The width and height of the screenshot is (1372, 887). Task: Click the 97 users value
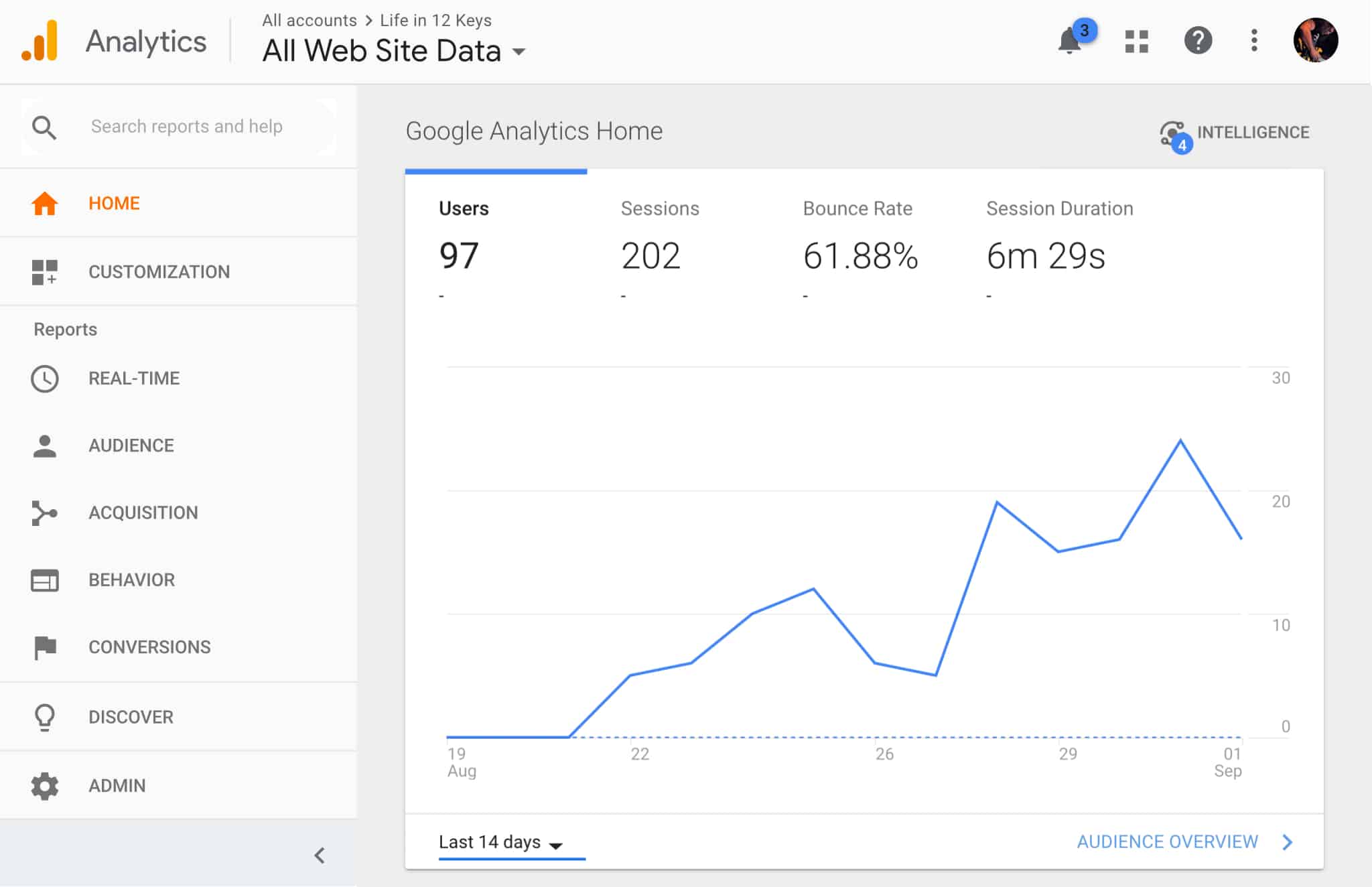(459, 256)
